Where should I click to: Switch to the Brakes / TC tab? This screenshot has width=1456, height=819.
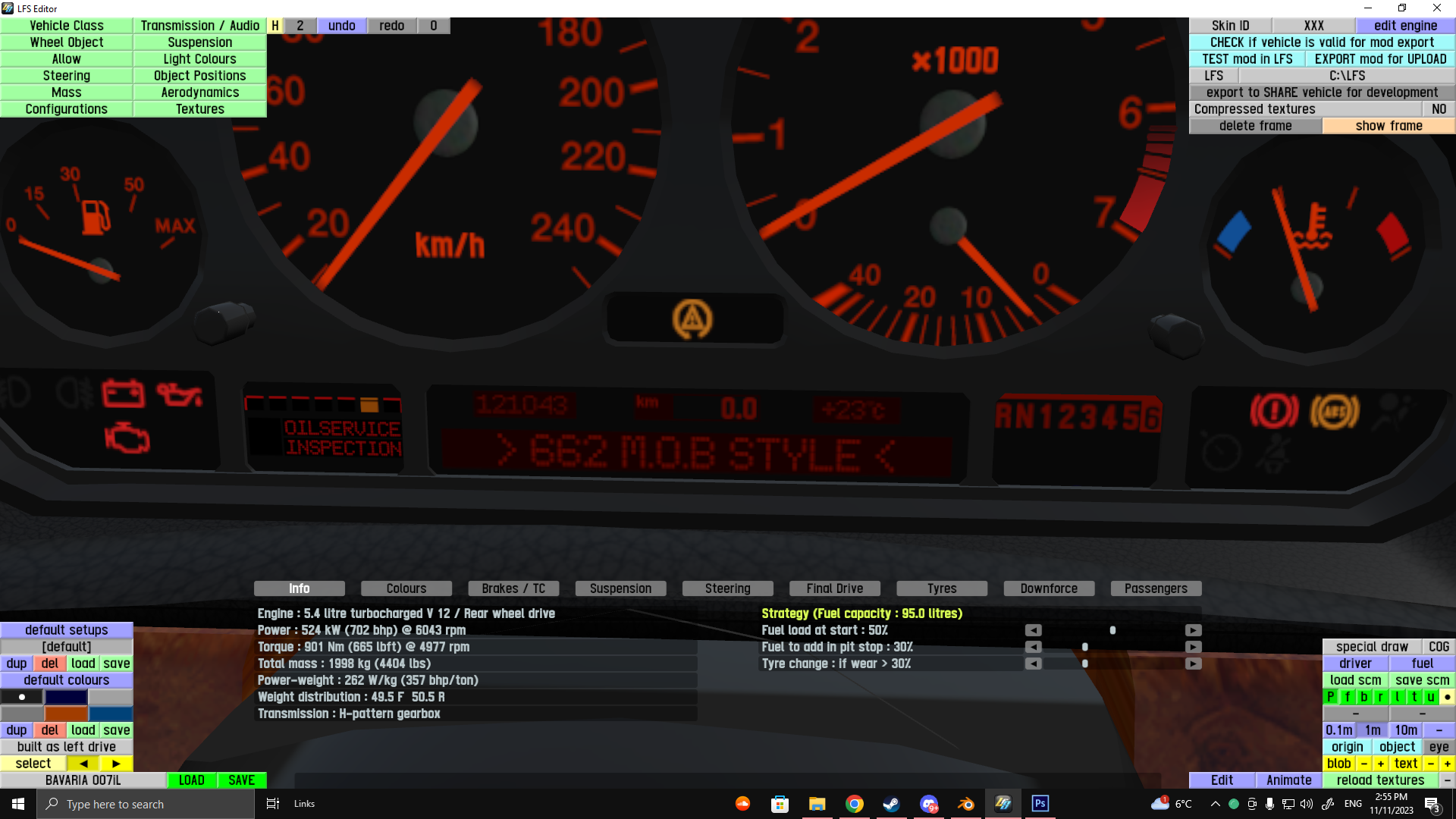click(513, 588)
